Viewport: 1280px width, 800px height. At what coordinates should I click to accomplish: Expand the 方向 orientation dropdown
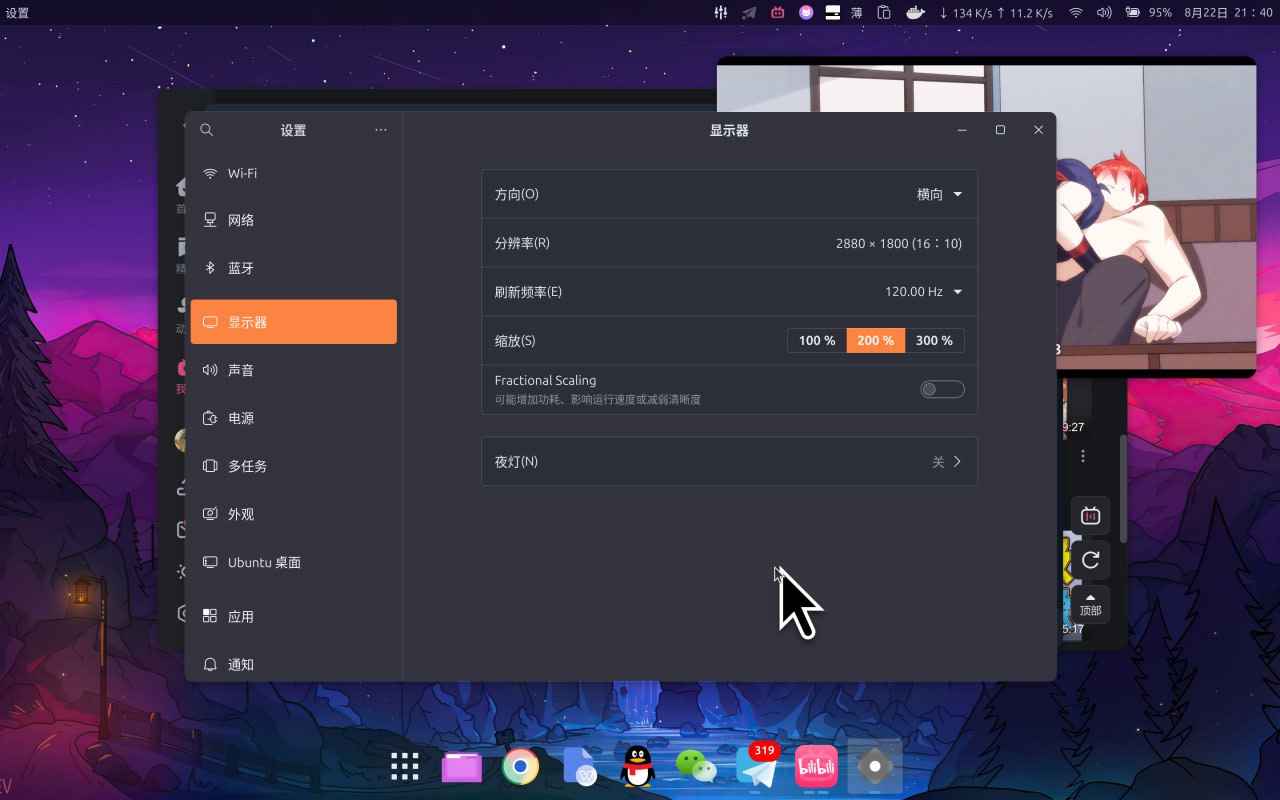point(939,194)
